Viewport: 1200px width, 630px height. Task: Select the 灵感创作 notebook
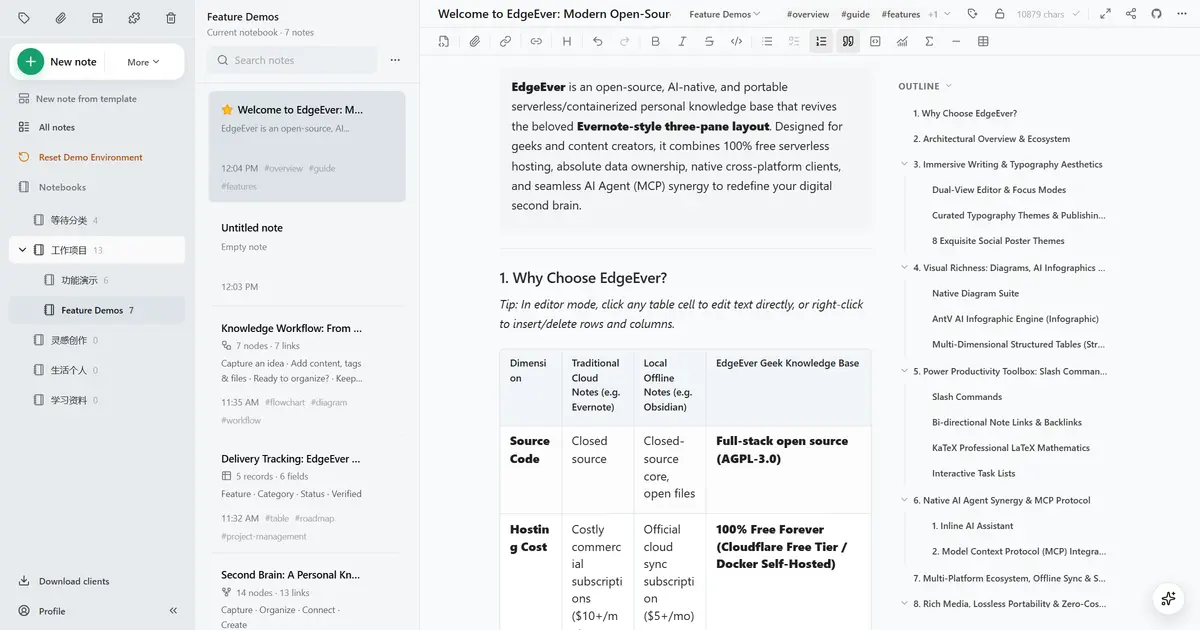tap(97, 340)
